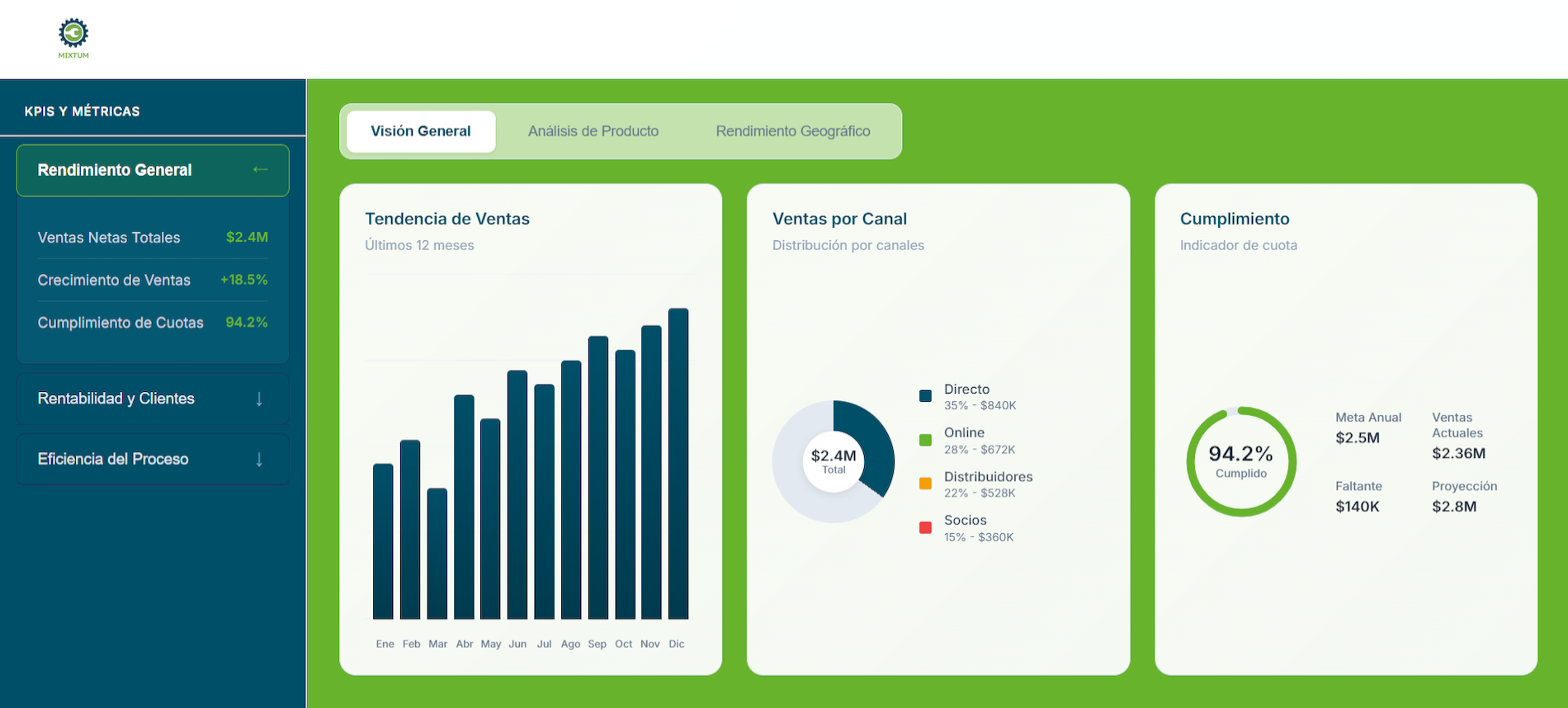Collapse the Rendimiento General section arrow
1568x708 pixels.
coord(260,170)
